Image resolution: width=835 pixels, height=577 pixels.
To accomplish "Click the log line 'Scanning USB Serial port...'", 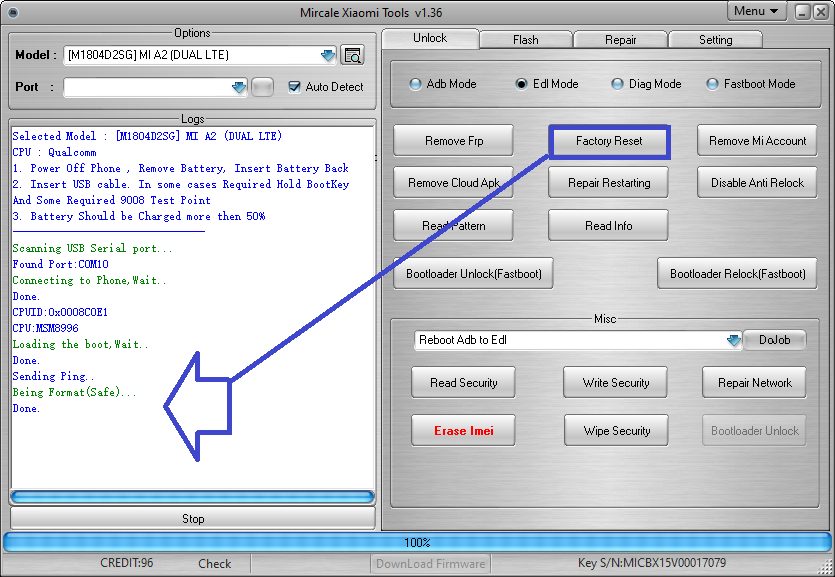I will [92, 249].
